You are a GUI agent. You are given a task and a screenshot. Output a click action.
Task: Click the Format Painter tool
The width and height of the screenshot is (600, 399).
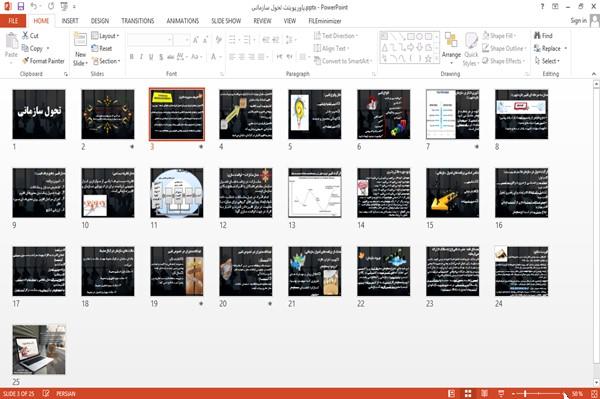click(x=43, y=61)
